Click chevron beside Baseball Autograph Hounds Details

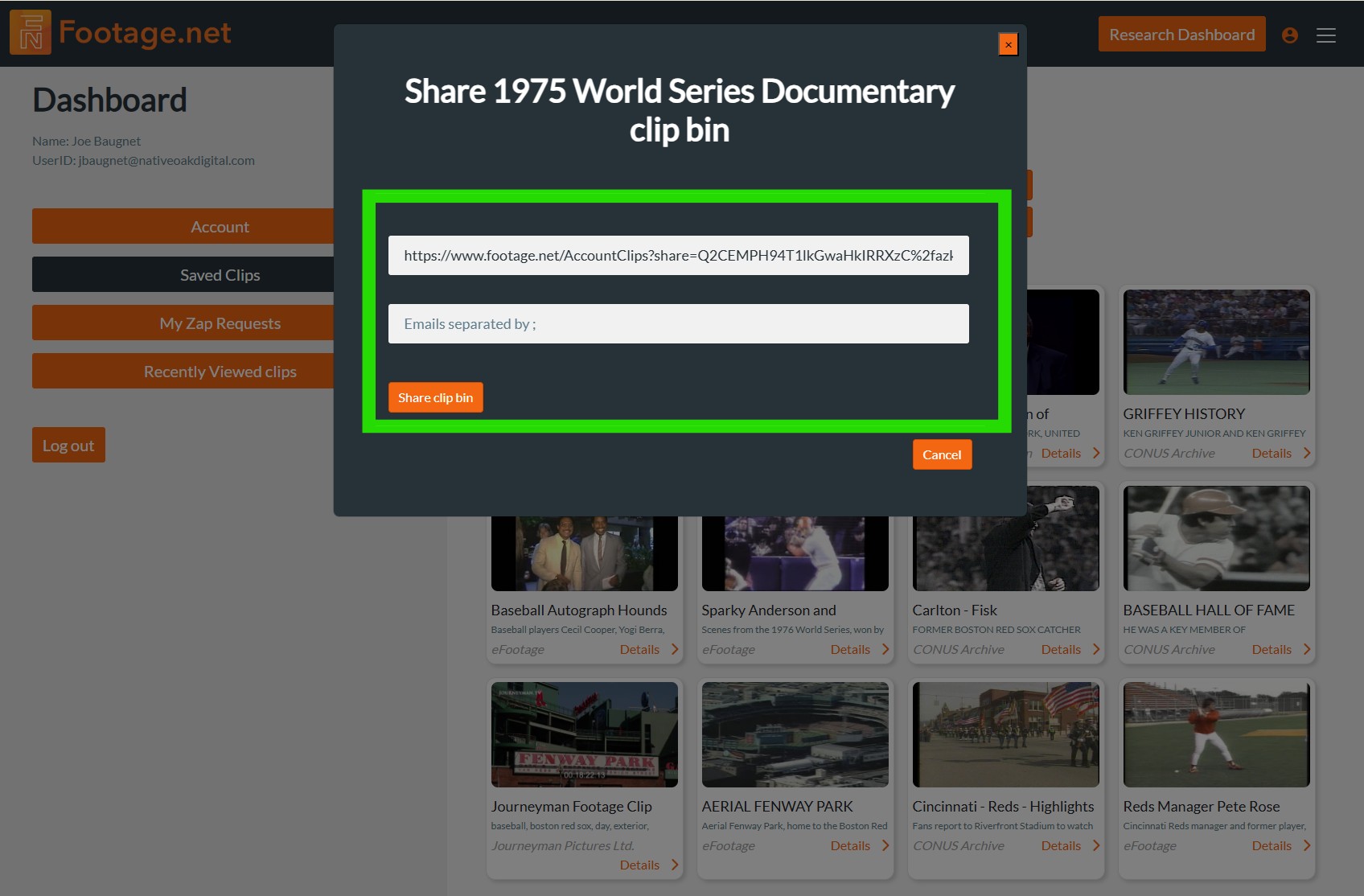[x=675, y=649]
